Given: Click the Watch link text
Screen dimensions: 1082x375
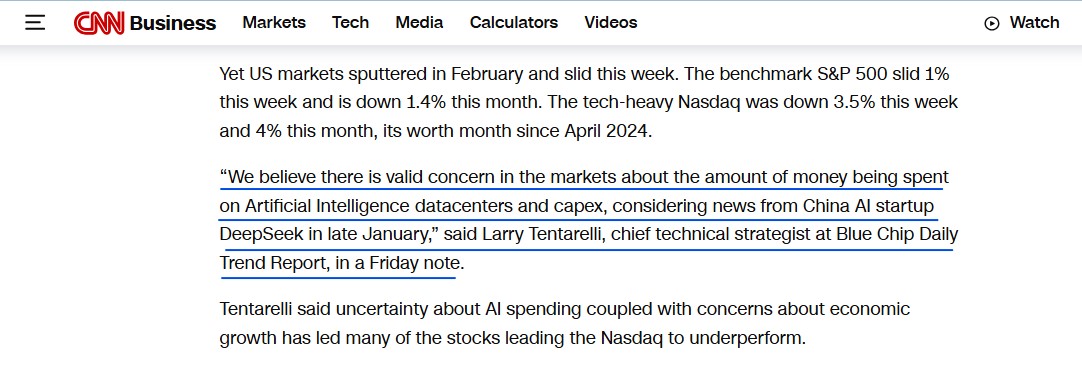Looking at the screenshot, I should pos(1034,23).
